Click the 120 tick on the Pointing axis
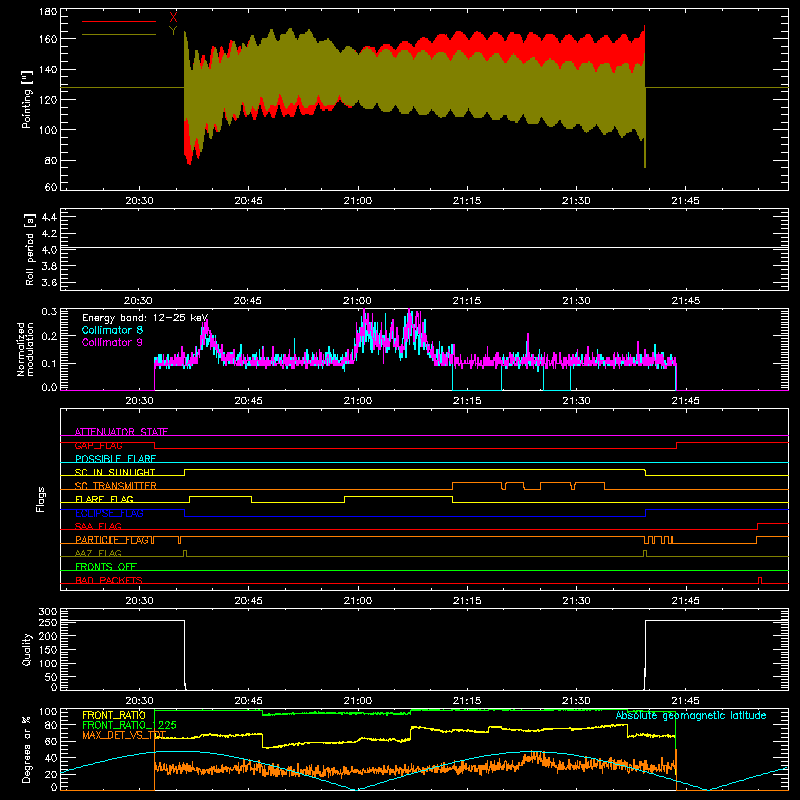 point(48,99)
